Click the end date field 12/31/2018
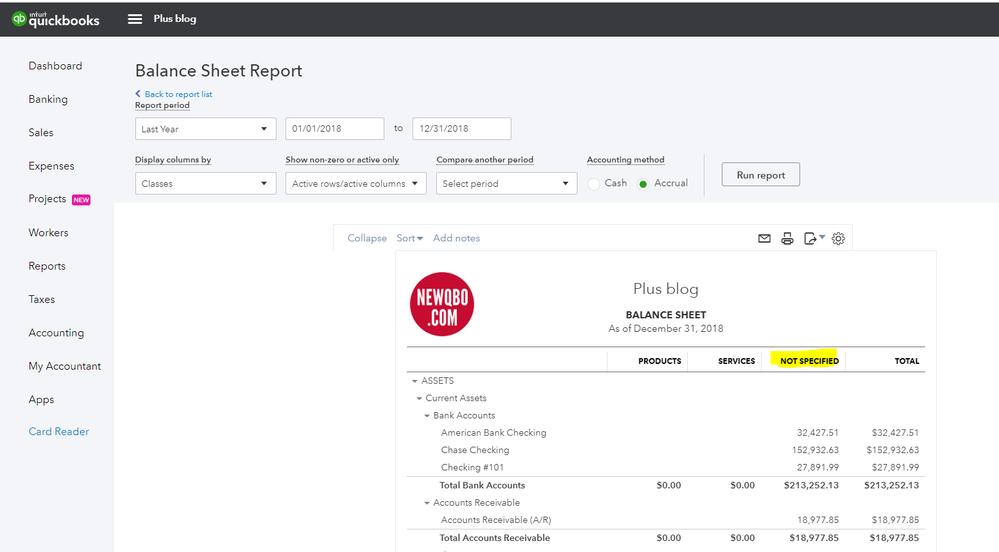Image resolution: width=999 pixels, height=552 pixels. coord(461,128)
